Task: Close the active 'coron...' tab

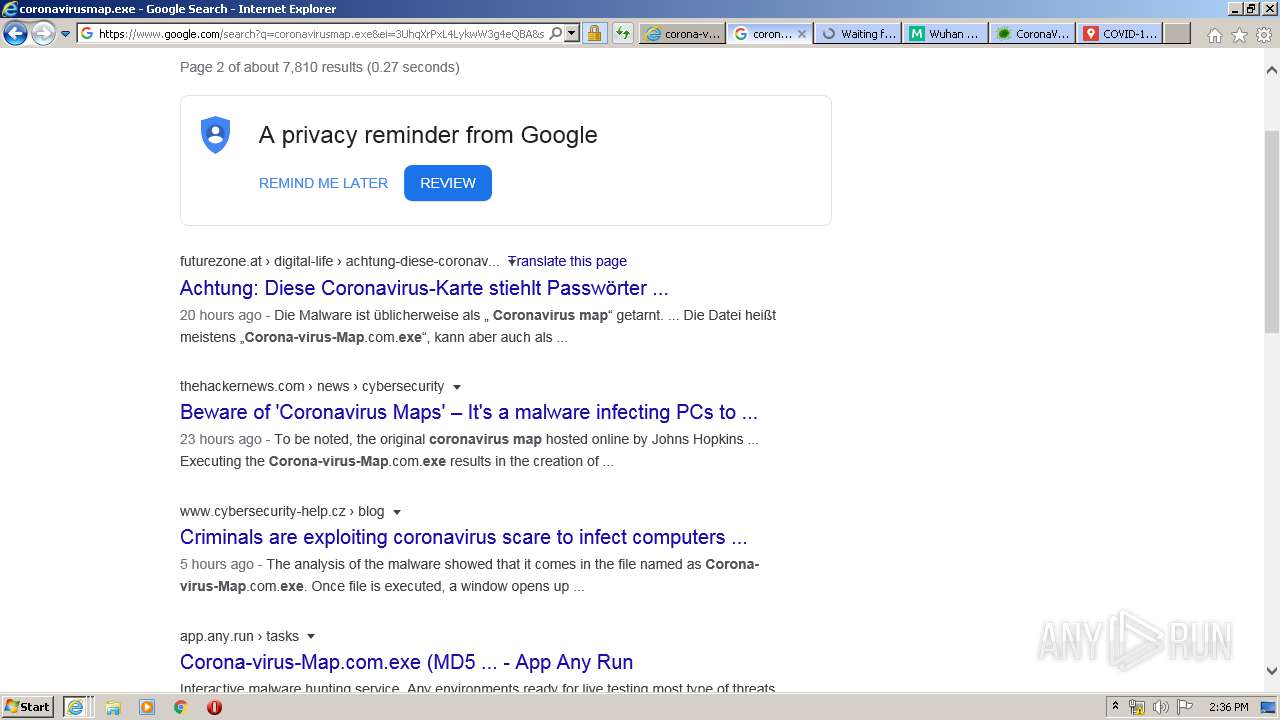Action: click(801, 33)
